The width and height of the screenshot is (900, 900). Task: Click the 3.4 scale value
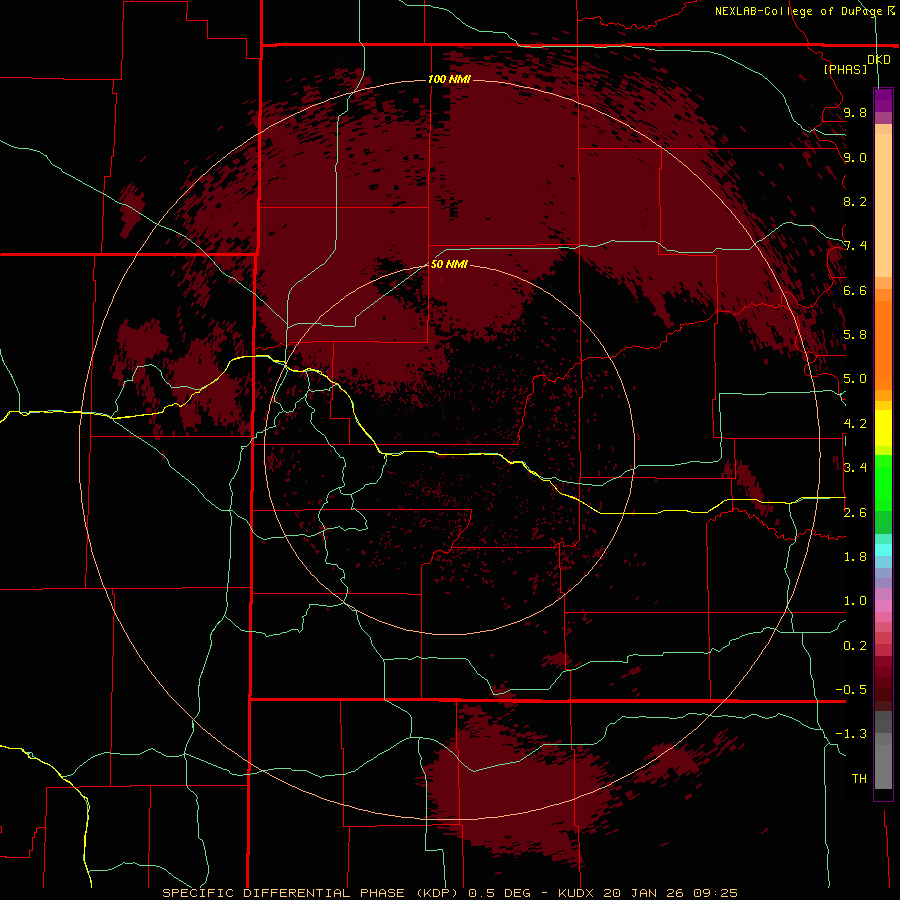pos(855,467)
